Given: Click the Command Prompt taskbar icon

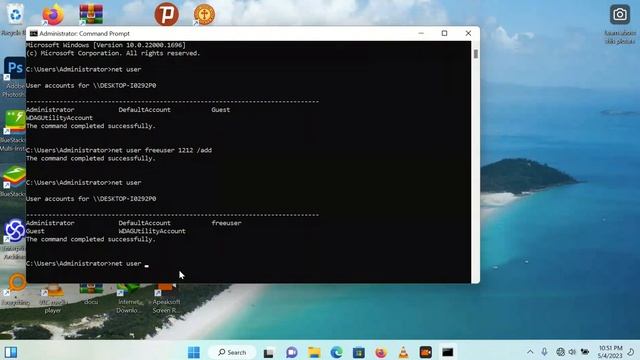Looking at the screenshot, I should click(x=448, y=352).
